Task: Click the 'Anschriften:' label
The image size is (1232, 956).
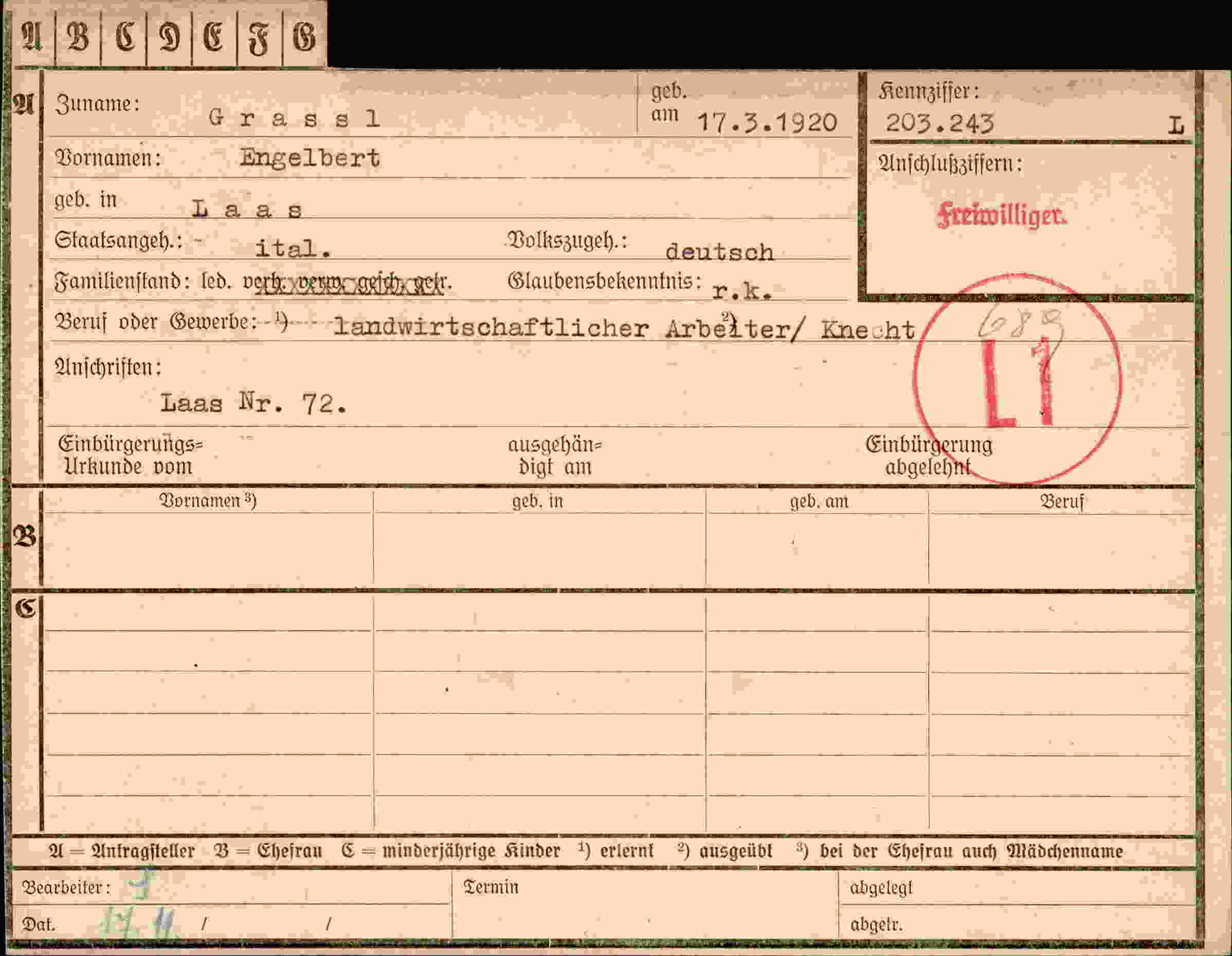Action: point(108,367)
